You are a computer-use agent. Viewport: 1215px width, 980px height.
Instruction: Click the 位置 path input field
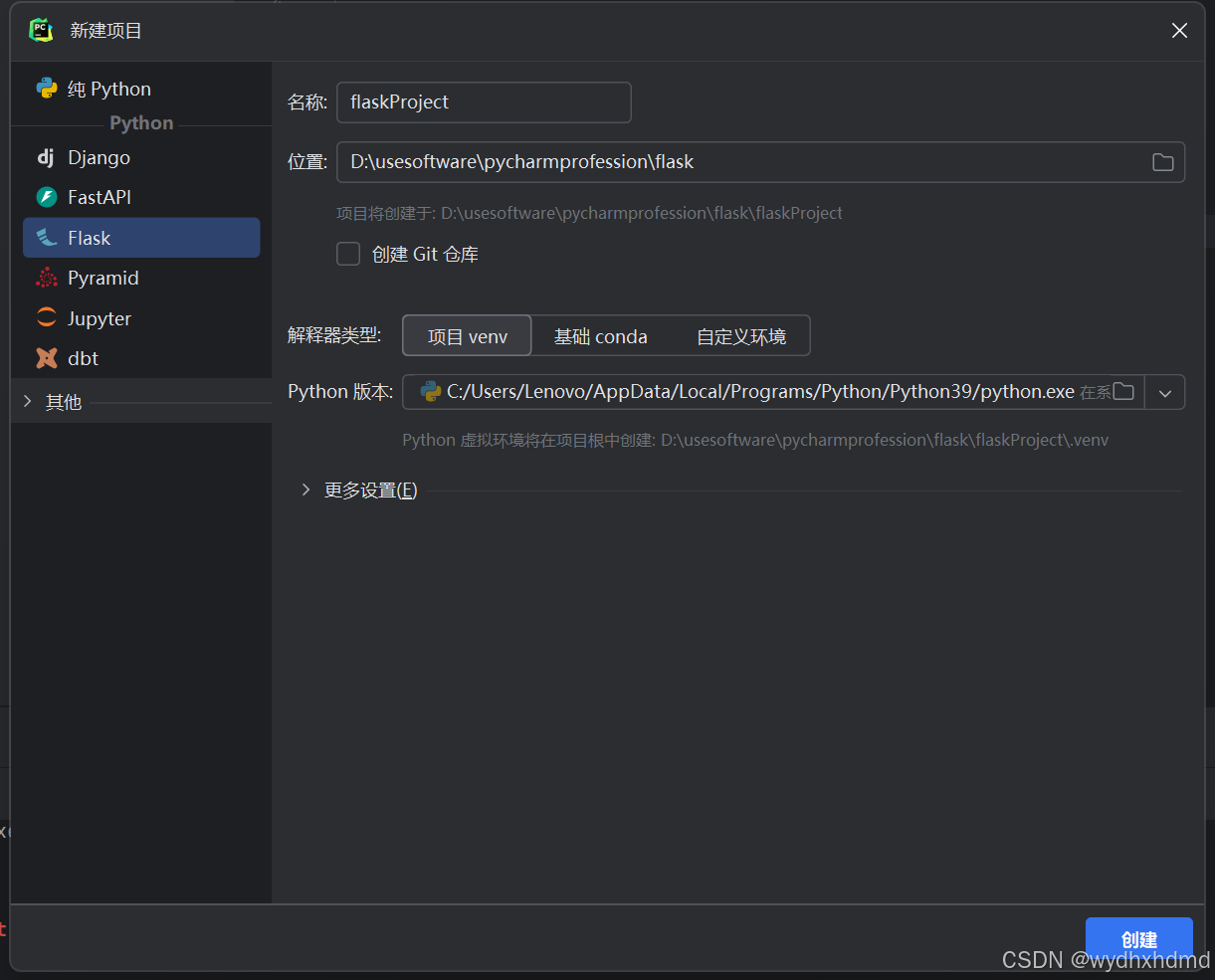[x=760, y=162]
